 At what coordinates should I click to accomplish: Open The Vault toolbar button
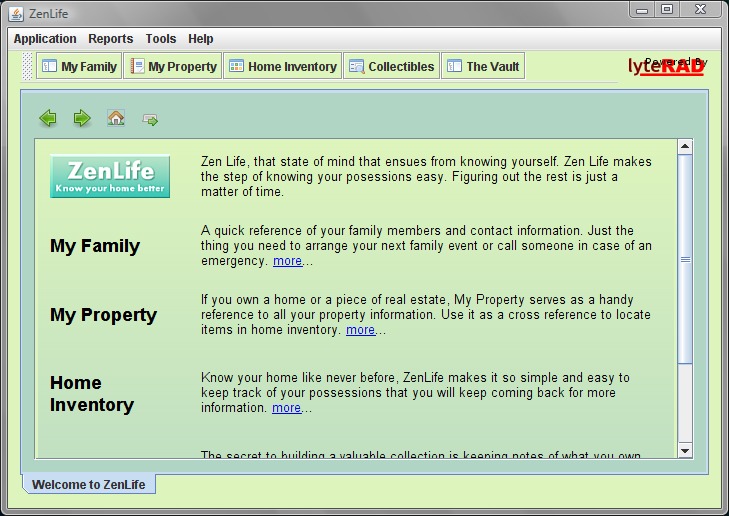click(x=483, y=67)
